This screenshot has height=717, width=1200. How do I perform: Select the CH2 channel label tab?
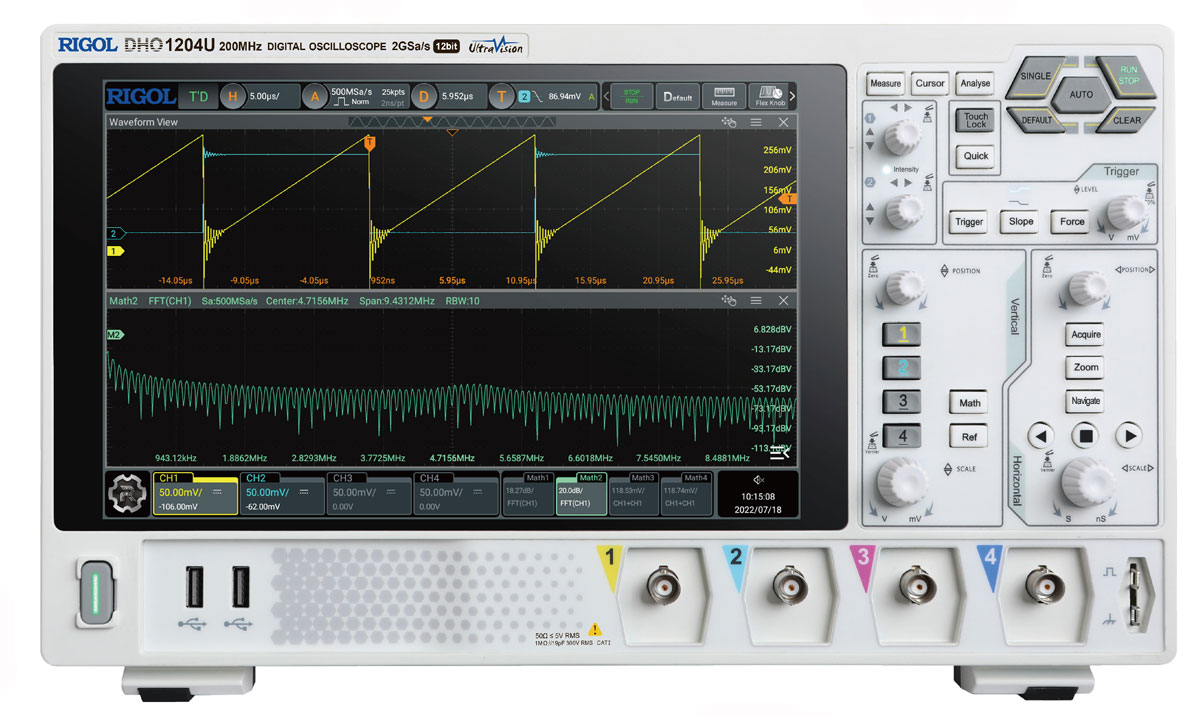pyautogui.click(x=282, y=493)
